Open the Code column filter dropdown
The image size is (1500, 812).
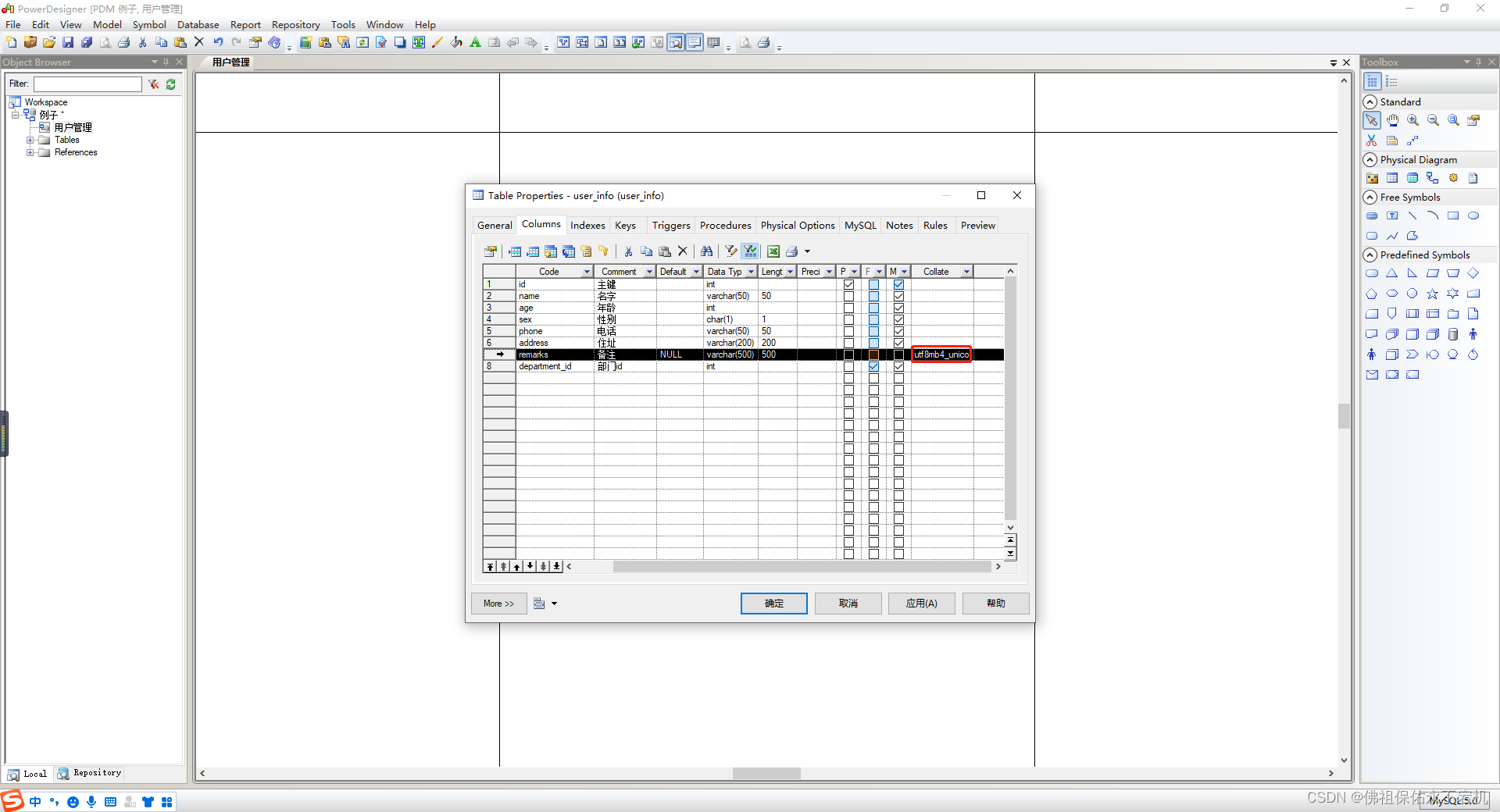[x=587, y=272]
